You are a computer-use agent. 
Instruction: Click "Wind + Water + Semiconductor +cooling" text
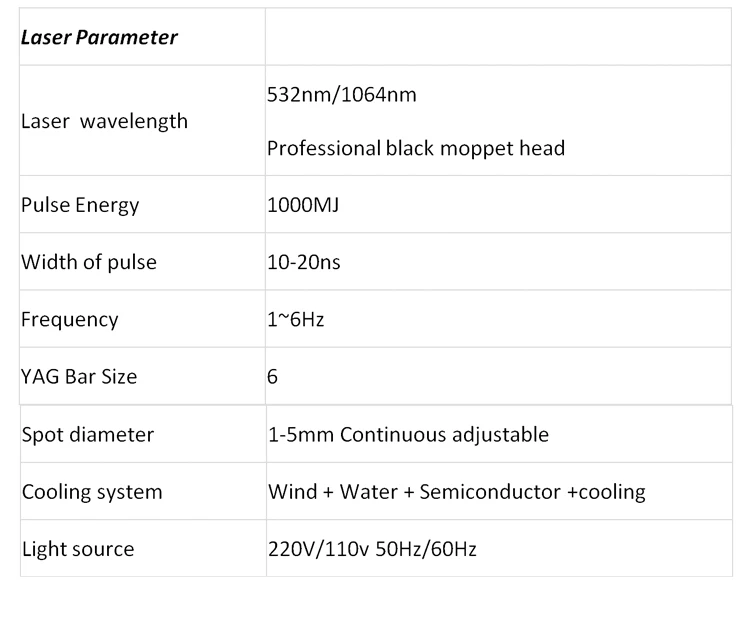[x=456, y=492]
